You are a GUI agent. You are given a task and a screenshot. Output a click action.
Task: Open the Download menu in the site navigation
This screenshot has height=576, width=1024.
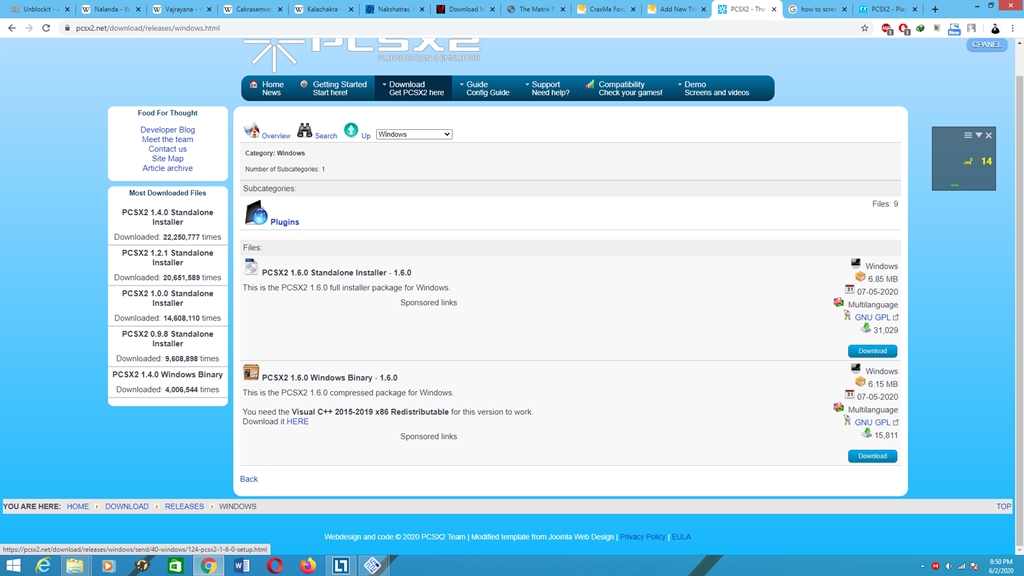pyautogui.click(x=411, y=88)
